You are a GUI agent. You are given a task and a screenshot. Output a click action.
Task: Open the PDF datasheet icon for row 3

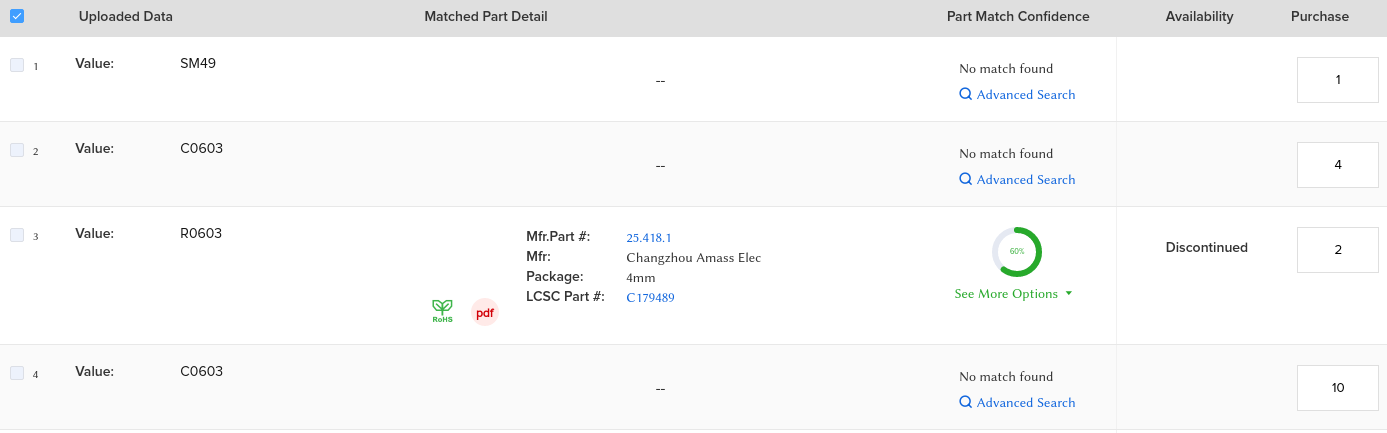(485, 313)
